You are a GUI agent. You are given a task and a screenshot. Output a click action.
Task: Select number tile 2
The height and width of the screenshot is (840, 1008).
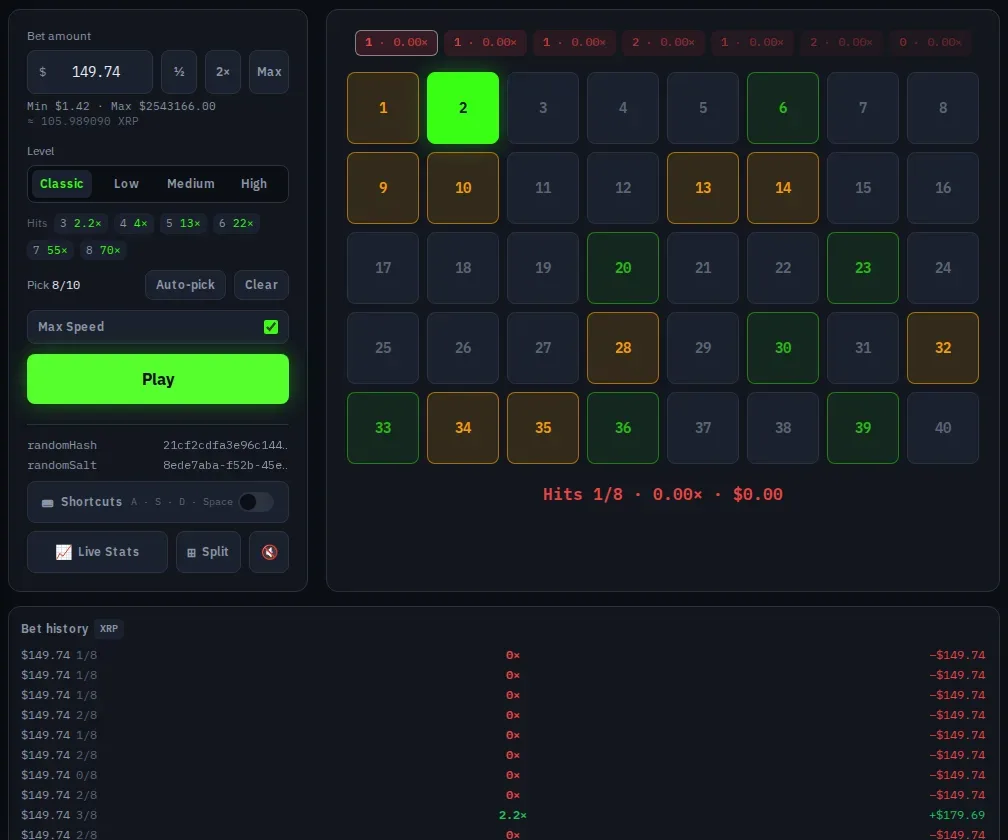point(463,108)
